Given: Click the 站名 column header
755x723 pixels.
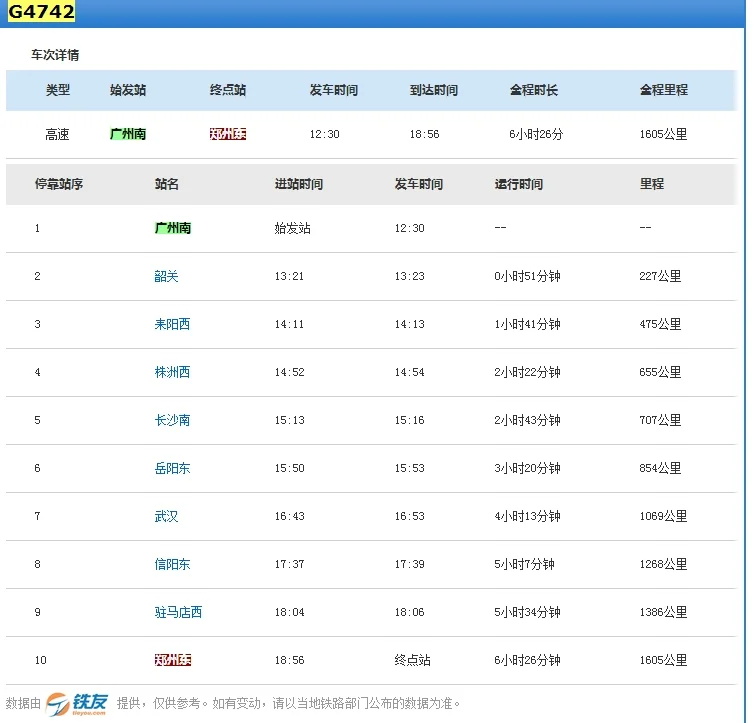Looking at the screenshot, I should point(167,184).
